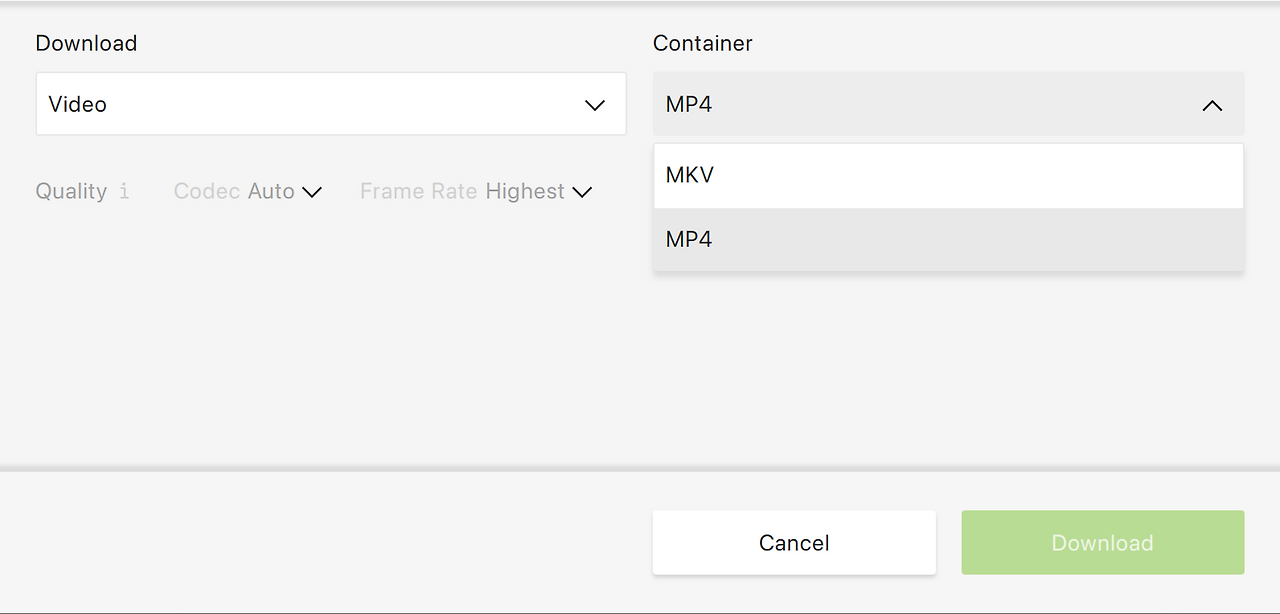
Task: Collapse the Container dropdown showing MP4
Action: click(x=948, y=104)
